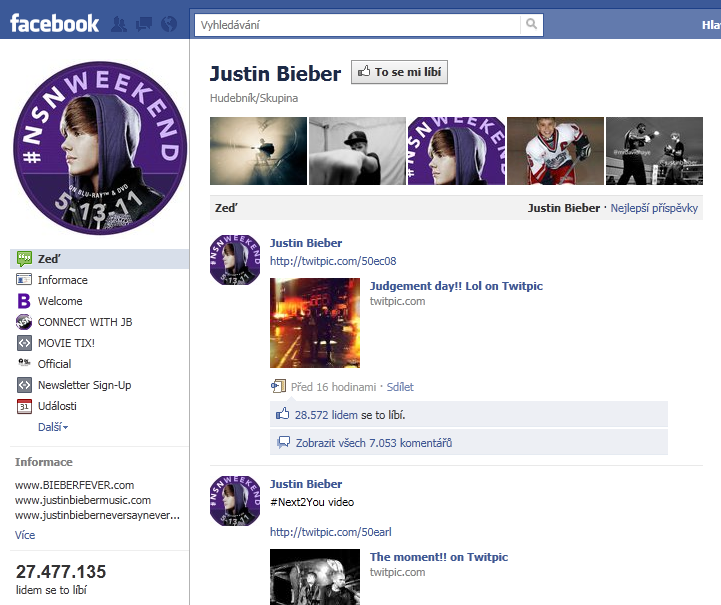Click the CONNECT WITH JB round icon

24,322
